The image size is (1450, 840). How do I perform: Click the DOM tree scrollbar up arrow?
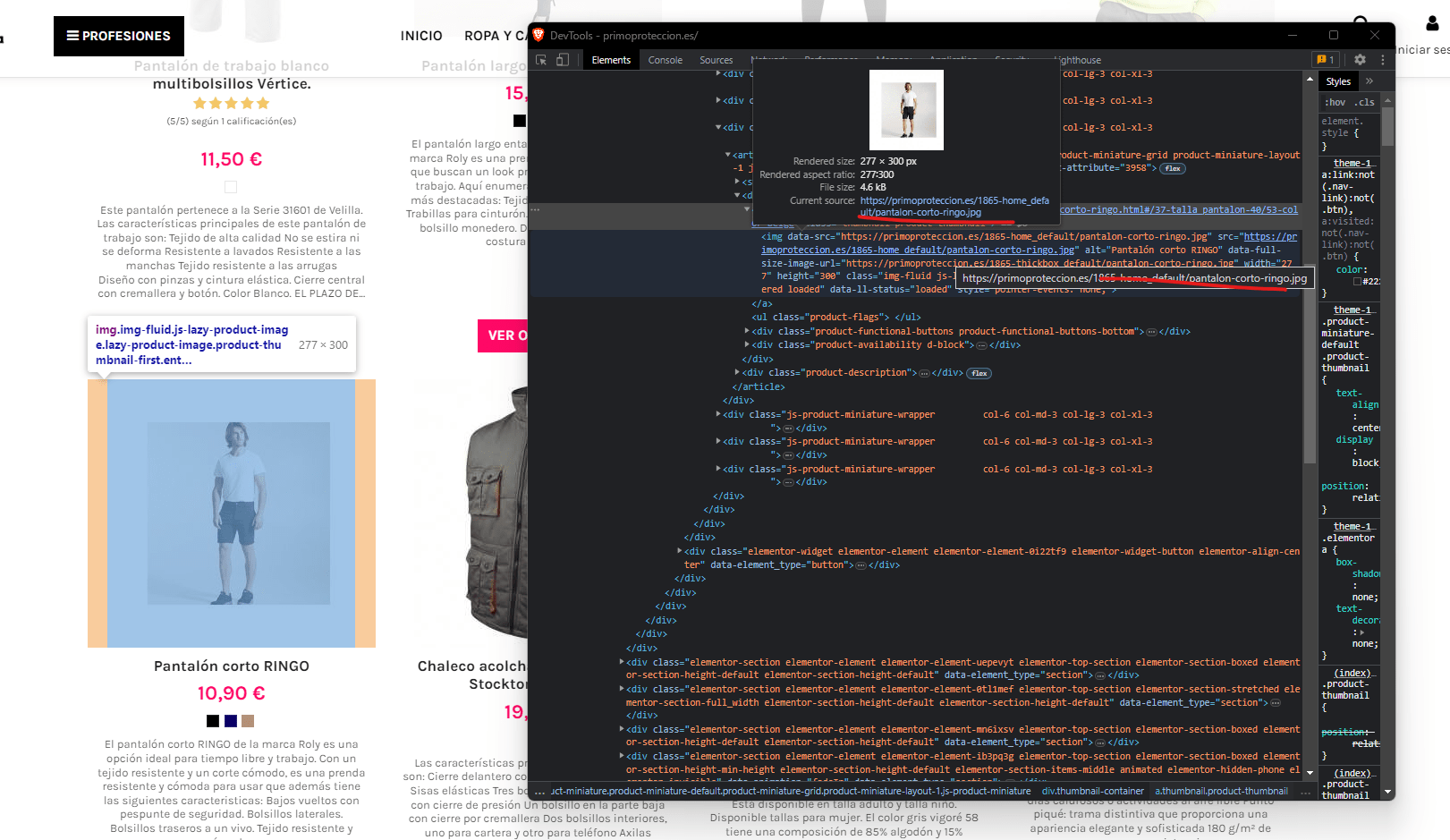[1310, 79]
